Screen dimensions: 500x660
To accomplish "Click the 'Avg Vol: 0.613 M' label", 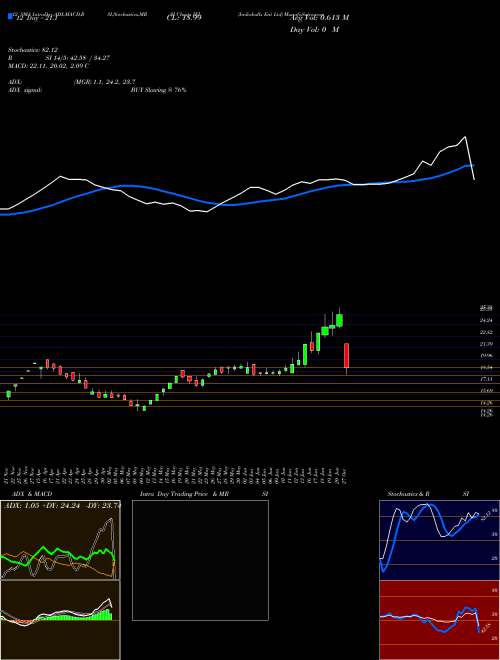I will coord(319,18).
